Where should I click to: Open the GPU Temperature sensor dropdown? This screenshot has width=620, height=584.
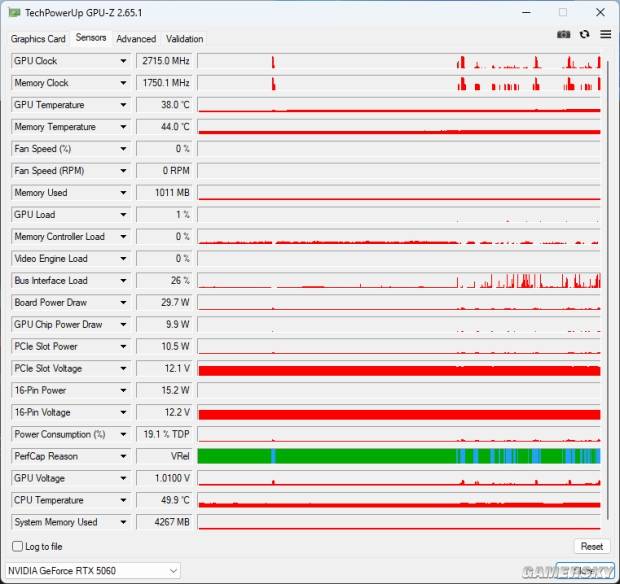(x=123, y=105)
